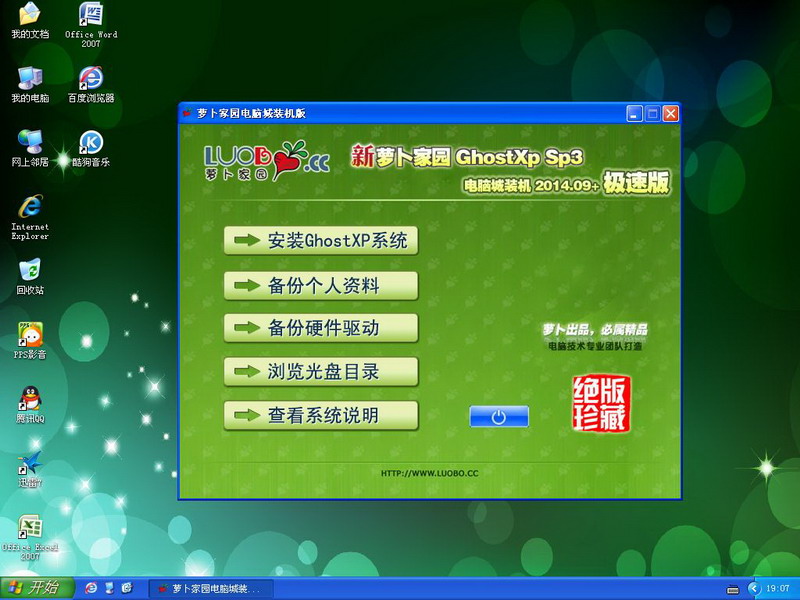Viewport: 800px width, 600px height.
Task: Click the LUOBO.CC radish logo
Action: tap(267, 160)
